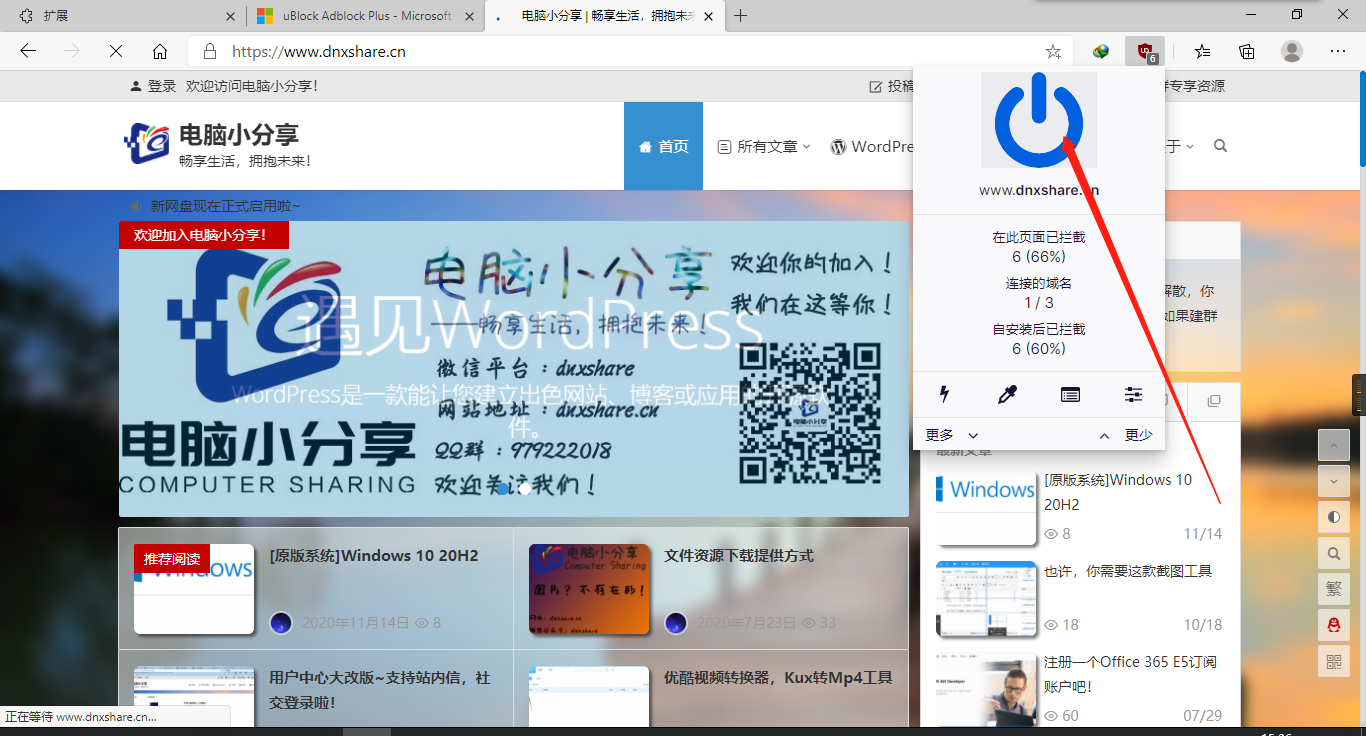Image resolution: width=1366 pixels, height=736 pixels.
Task: Click the 欢迎加入电脑小分享 banner slide
Action: [514, 369]
